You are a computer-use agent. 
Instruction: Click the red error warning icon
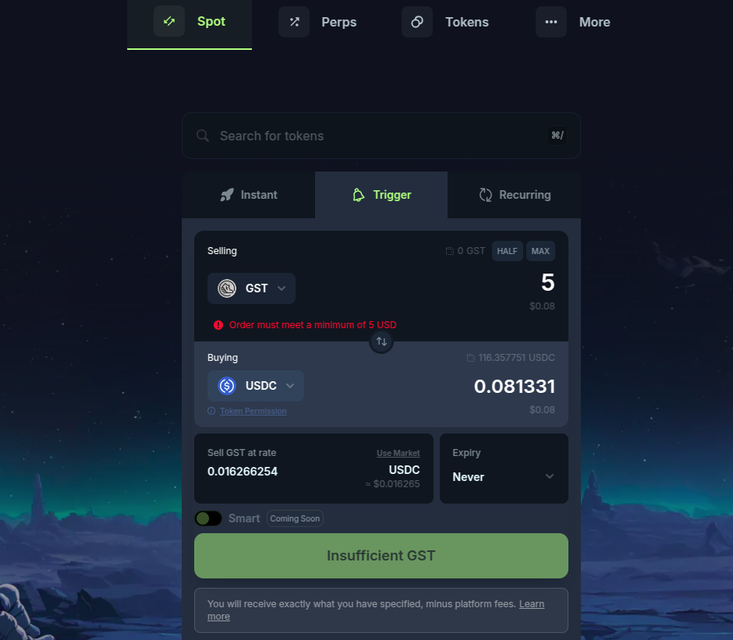[x=218, y=325]
